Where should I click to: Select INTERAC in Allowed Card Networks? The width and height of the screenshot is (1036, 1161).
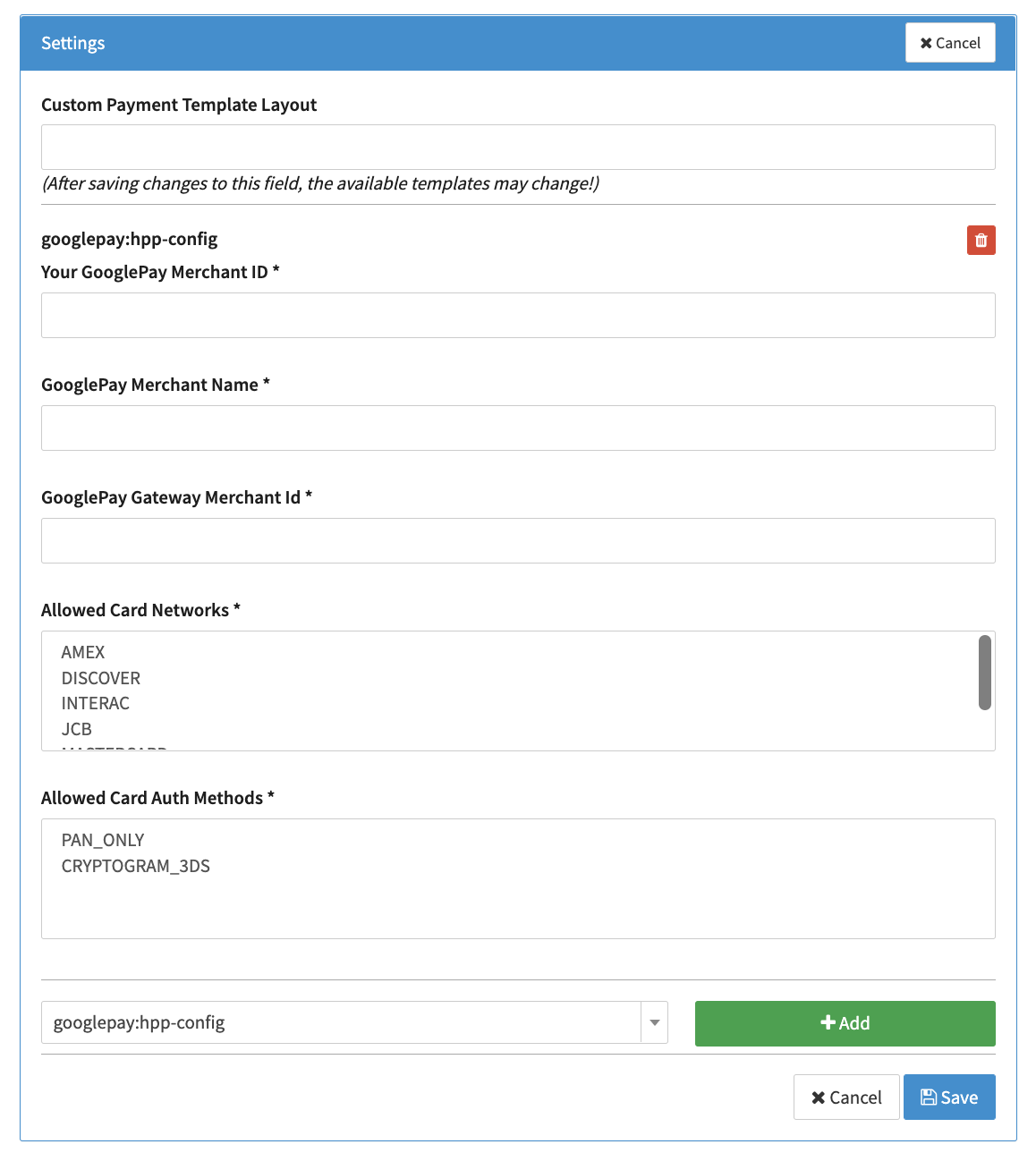(x=96, y=704)
